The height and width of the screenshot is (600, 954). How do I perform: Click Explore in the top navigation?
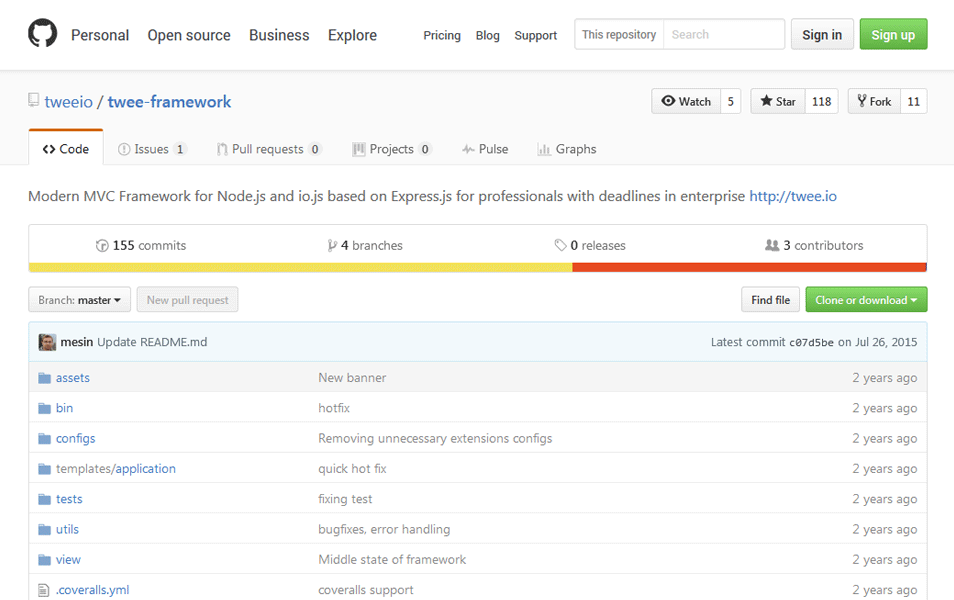(x=352, y=35)
